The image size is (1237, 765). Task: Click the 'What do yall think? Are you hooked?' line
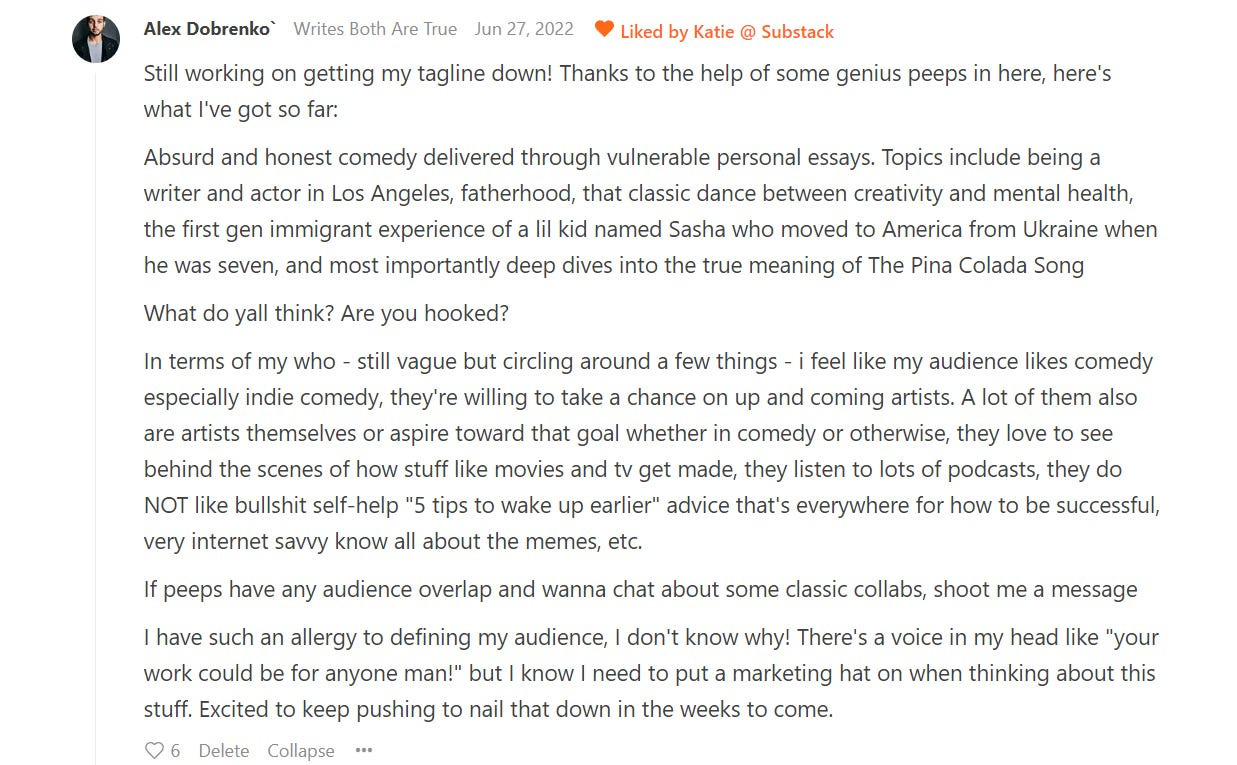coord(326,313)
